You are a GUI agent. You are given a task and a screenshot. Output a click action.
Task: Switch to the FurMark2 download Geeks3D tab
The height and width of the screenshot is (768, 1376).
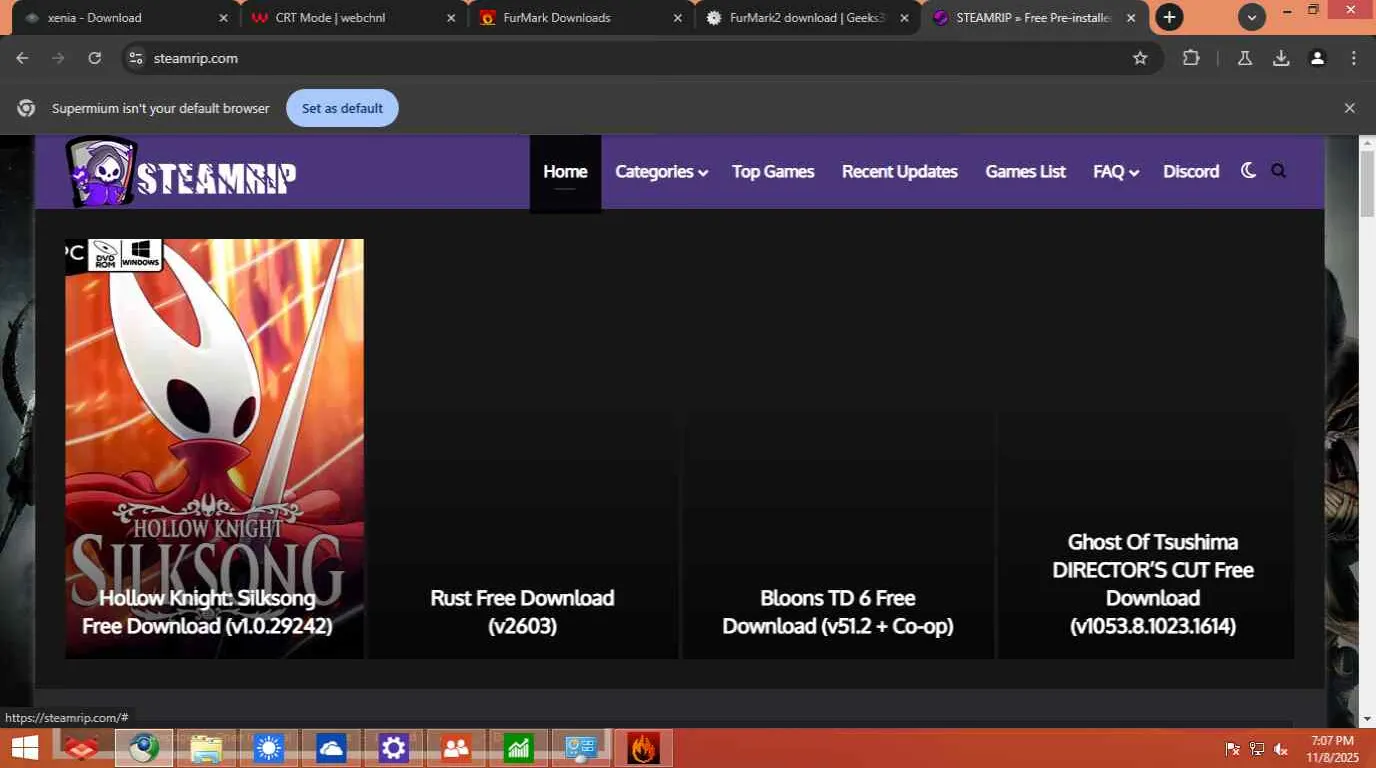[807, 18]
